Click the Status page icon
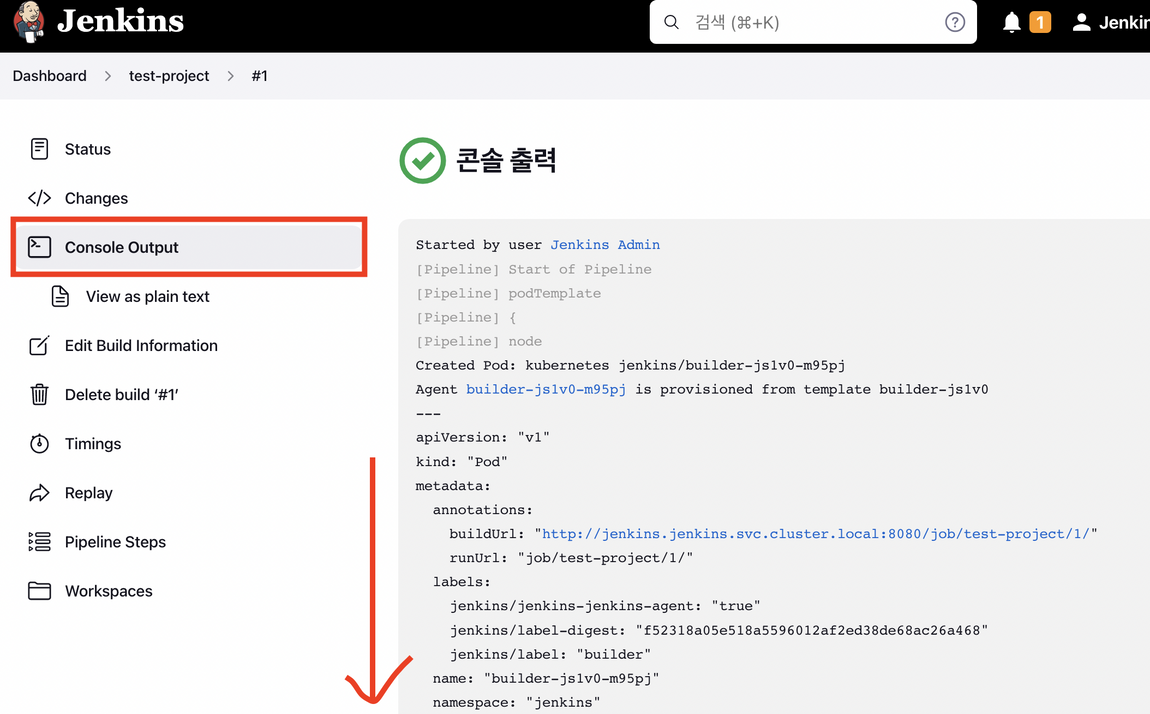This screenshot has width=1150, height=714. (40, 149)
